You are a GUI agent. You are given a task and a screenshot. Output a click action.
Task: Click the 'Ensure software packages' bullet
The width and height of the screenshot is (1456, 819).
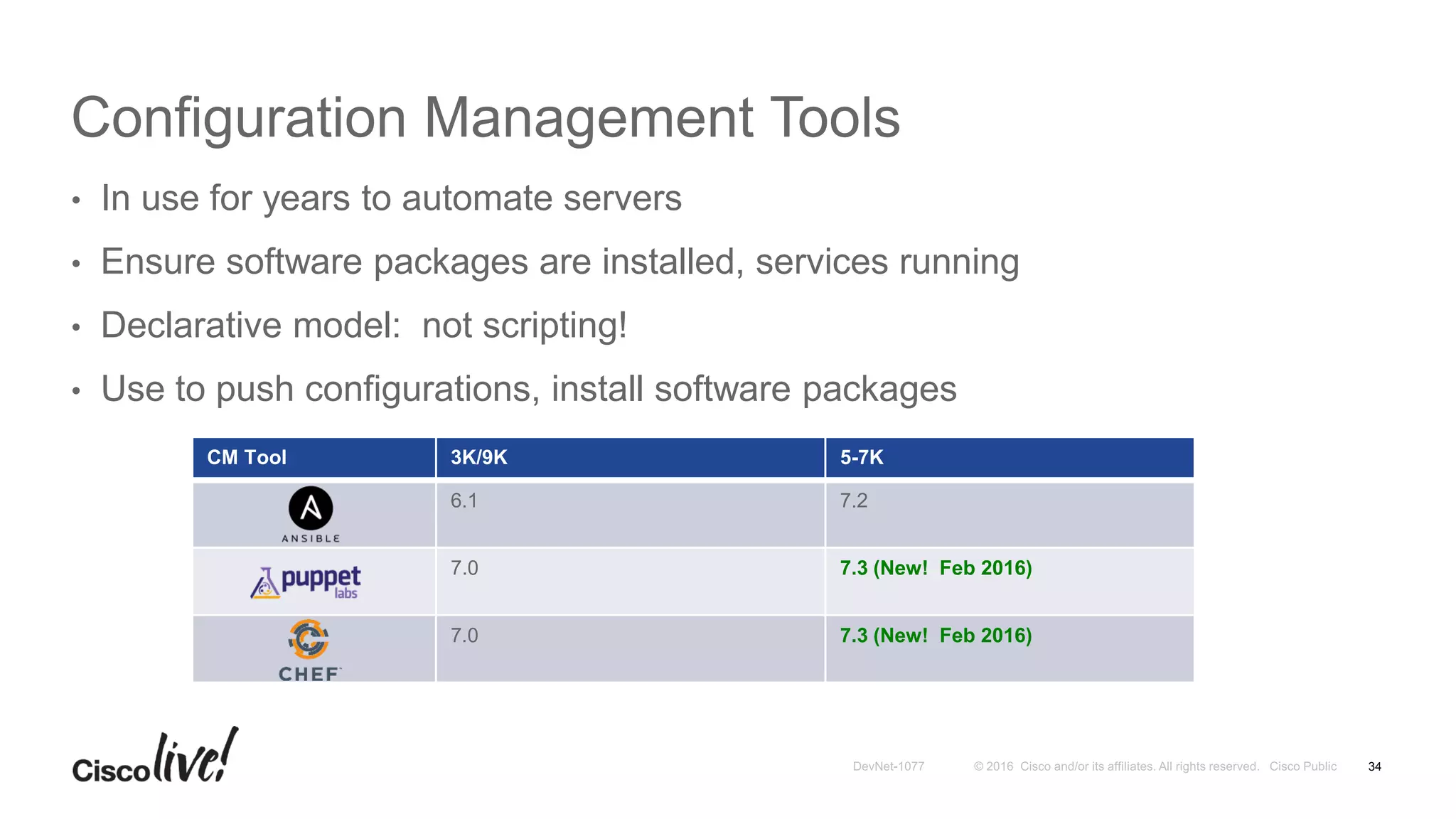pos(560,262)
